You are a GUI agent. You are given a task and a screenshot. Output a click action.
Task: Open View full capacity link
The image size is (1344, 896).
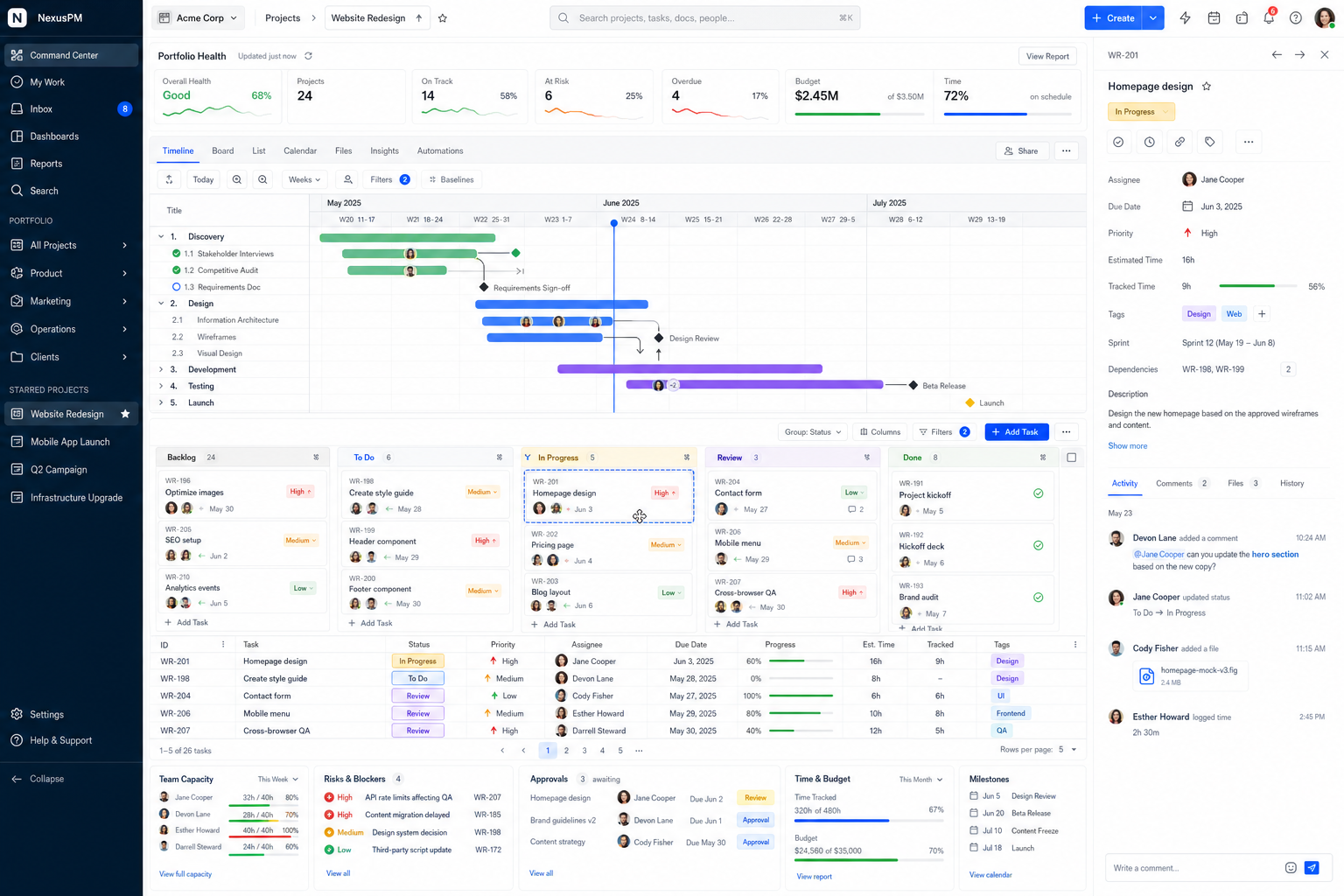(x=185, y=874)
